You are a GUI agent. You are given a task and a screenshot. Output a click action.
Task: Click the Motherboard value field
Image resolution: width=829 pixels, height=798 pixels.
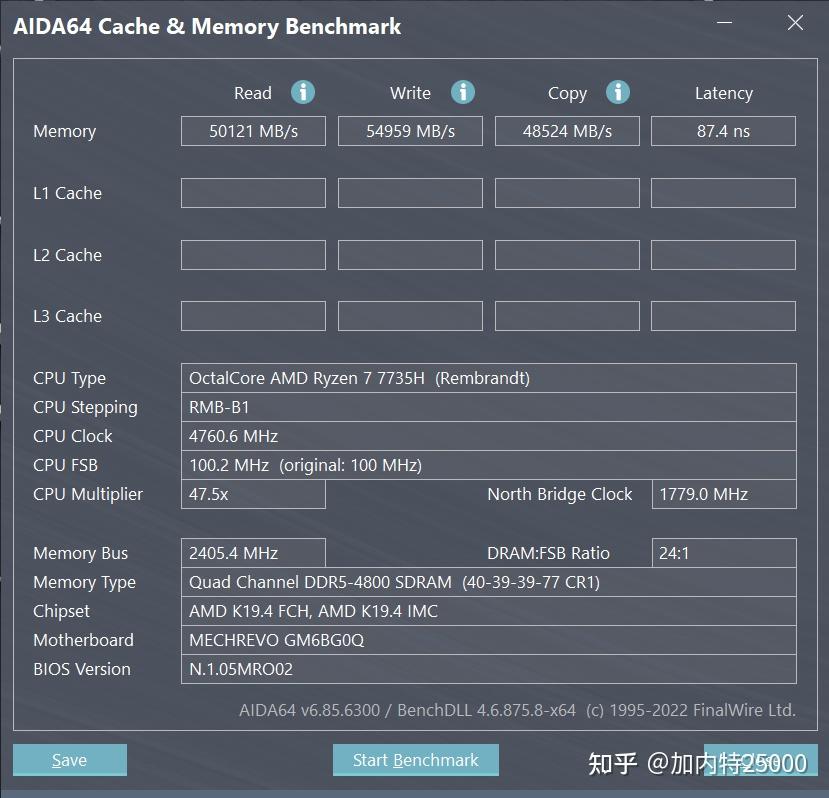click(488, 640)
